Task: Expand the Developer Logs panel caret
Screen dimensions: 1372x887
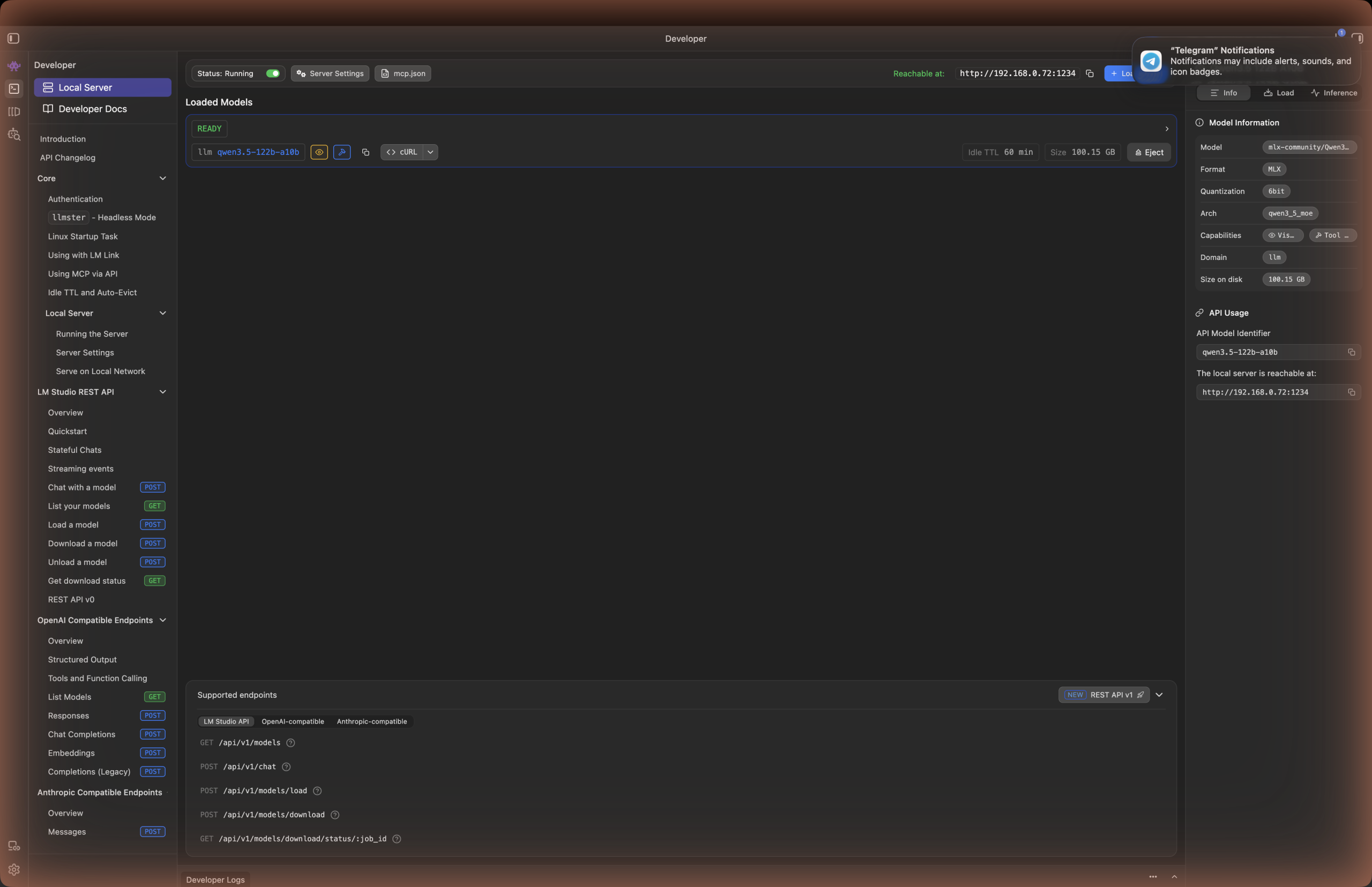Action: (1174, 877)
